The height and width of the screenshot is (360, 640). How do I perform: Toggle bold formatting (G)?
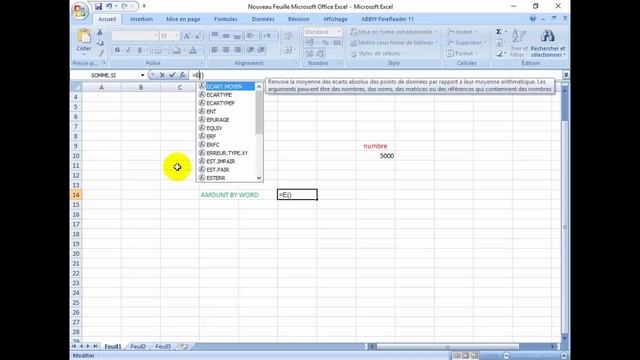coord(117,50)
